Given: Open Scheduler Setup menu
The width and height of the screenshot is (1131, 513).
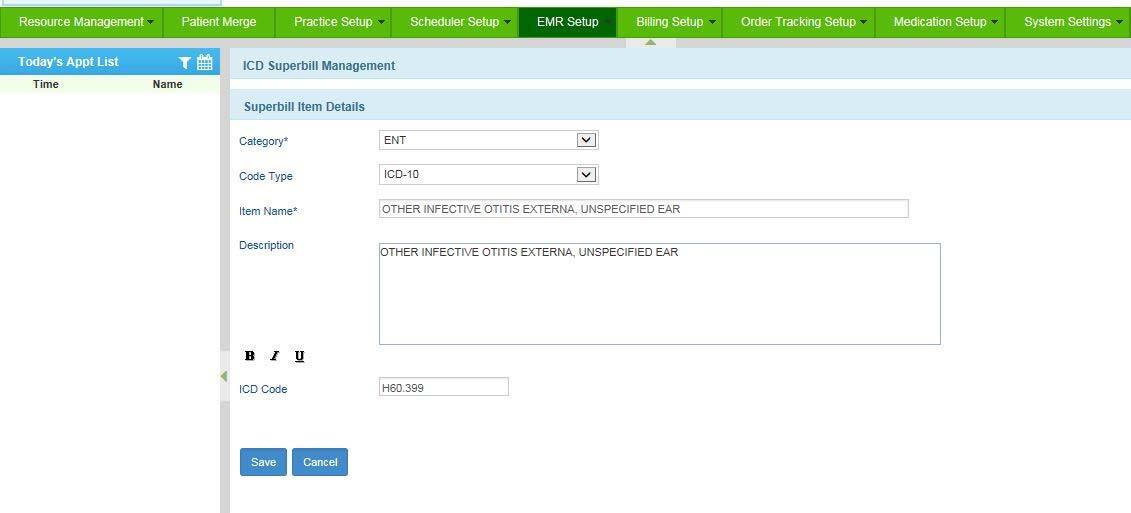Looking at the screenshot, I should 460,22.
